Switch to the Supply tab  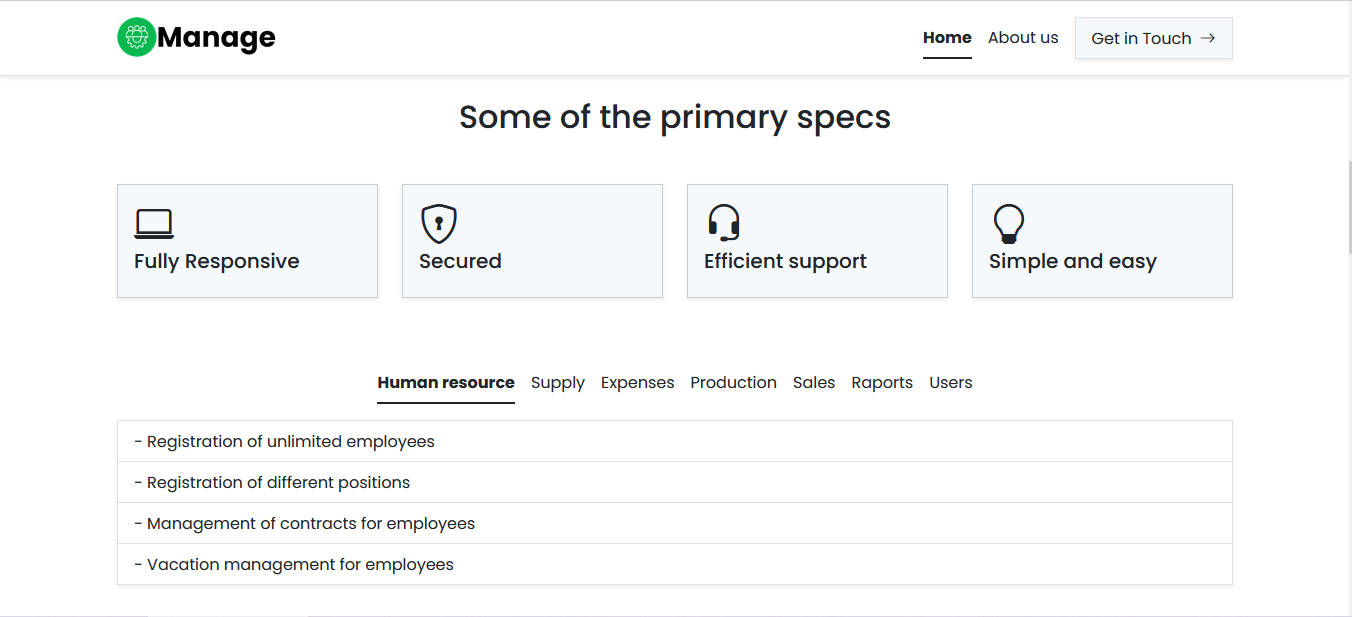coord(558,383)
